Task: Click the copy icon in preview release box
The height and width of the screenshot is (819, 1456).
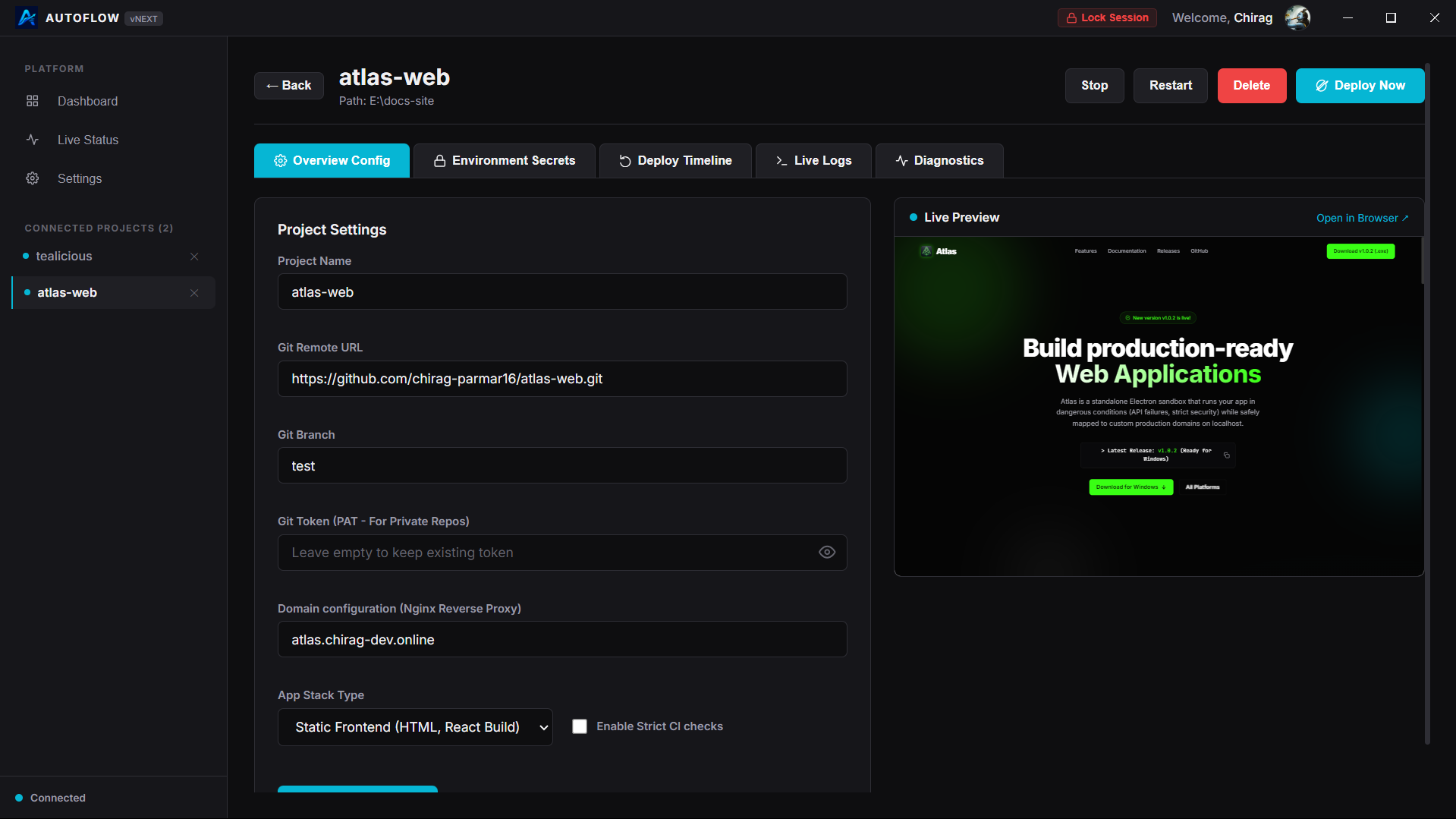Action: coord(1227,455)
